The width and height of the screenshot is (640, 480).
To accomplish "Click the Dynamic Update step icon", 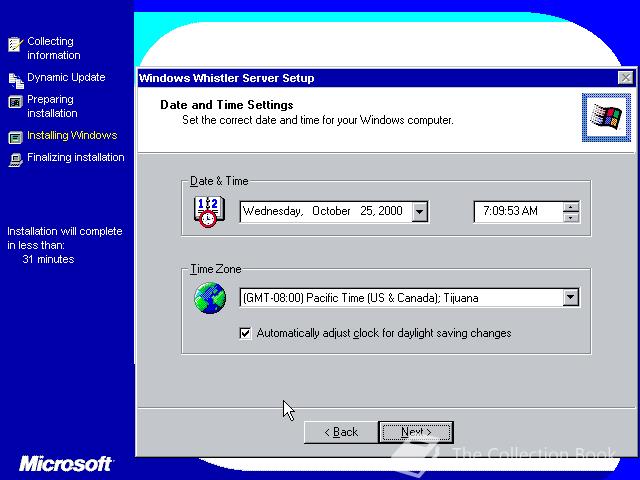I will (x=16, y=80).
